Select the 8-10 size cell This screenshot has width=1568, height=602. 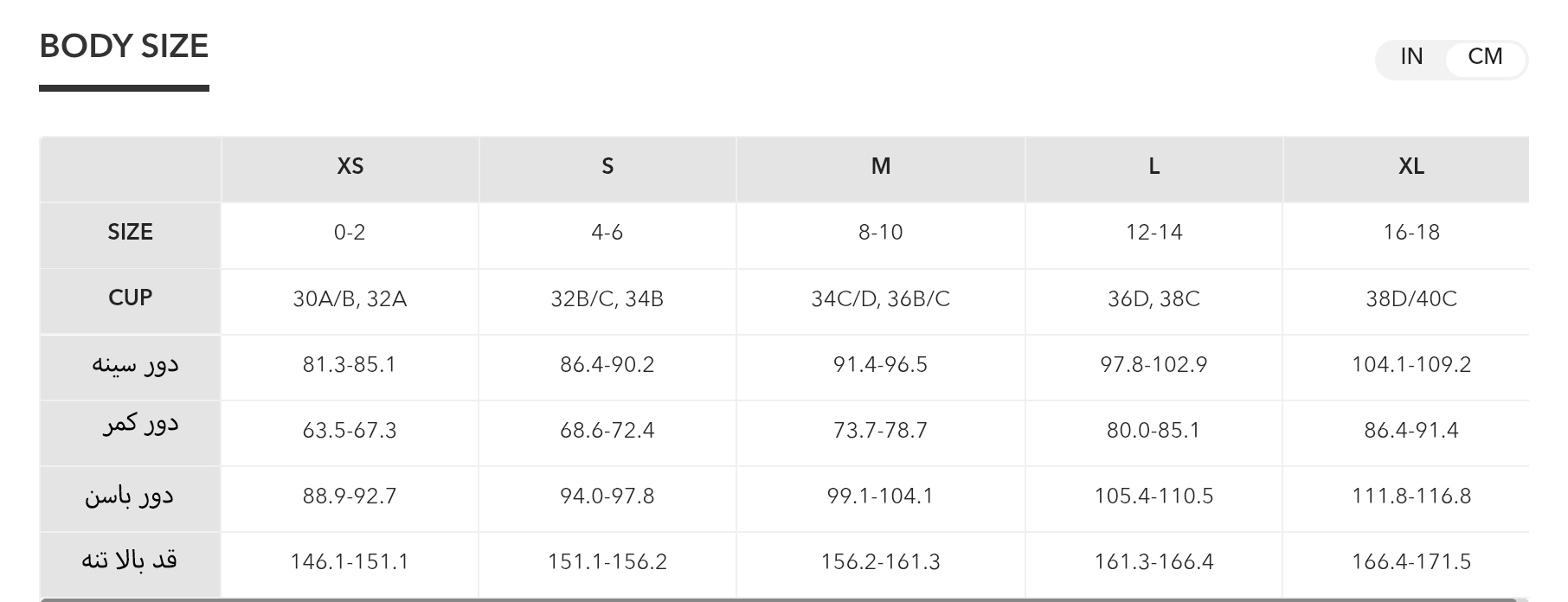[x=880, y=233]
